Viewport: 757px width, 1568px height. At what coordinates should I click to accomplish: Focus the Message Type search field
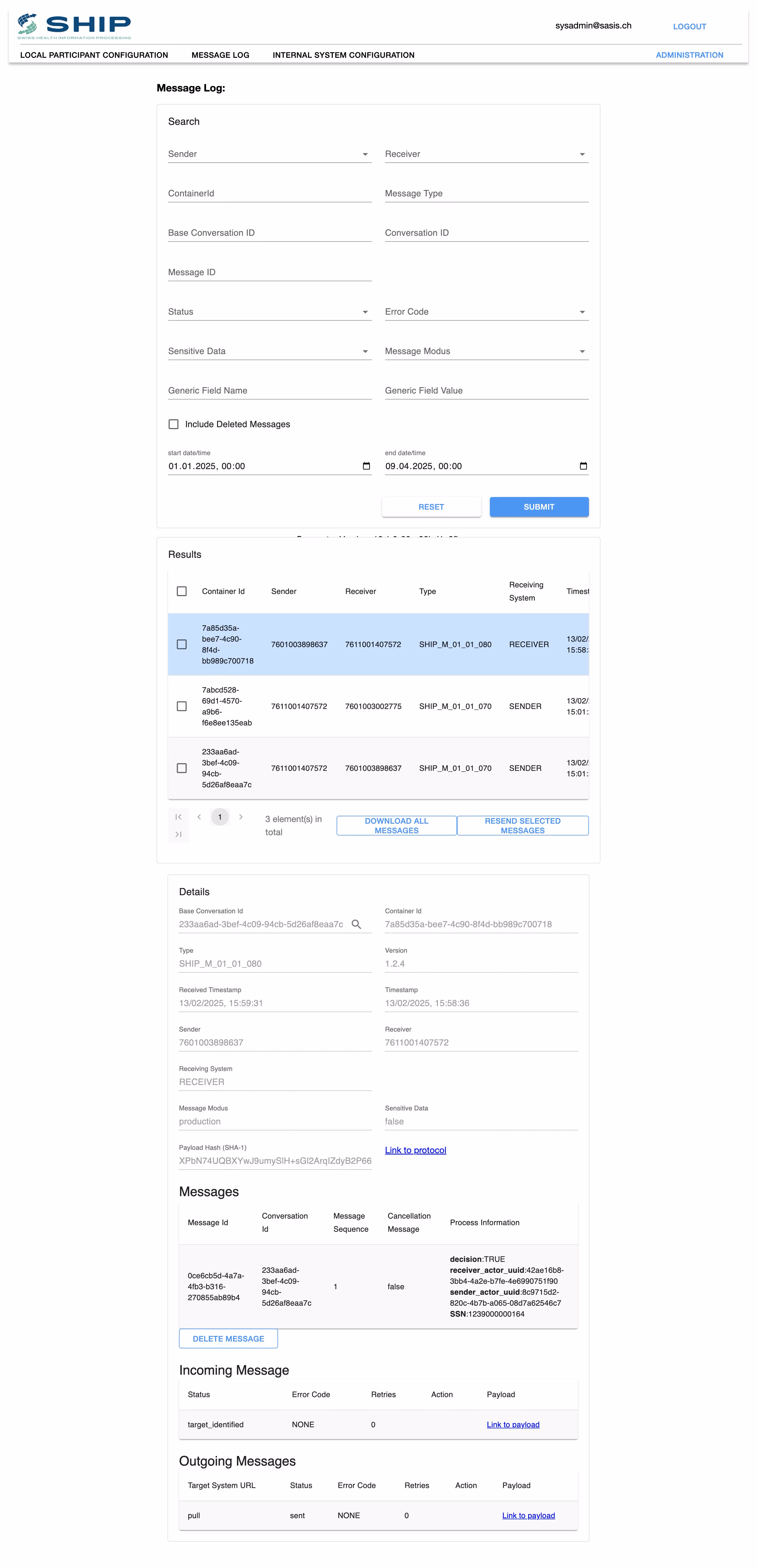[487, 194]
